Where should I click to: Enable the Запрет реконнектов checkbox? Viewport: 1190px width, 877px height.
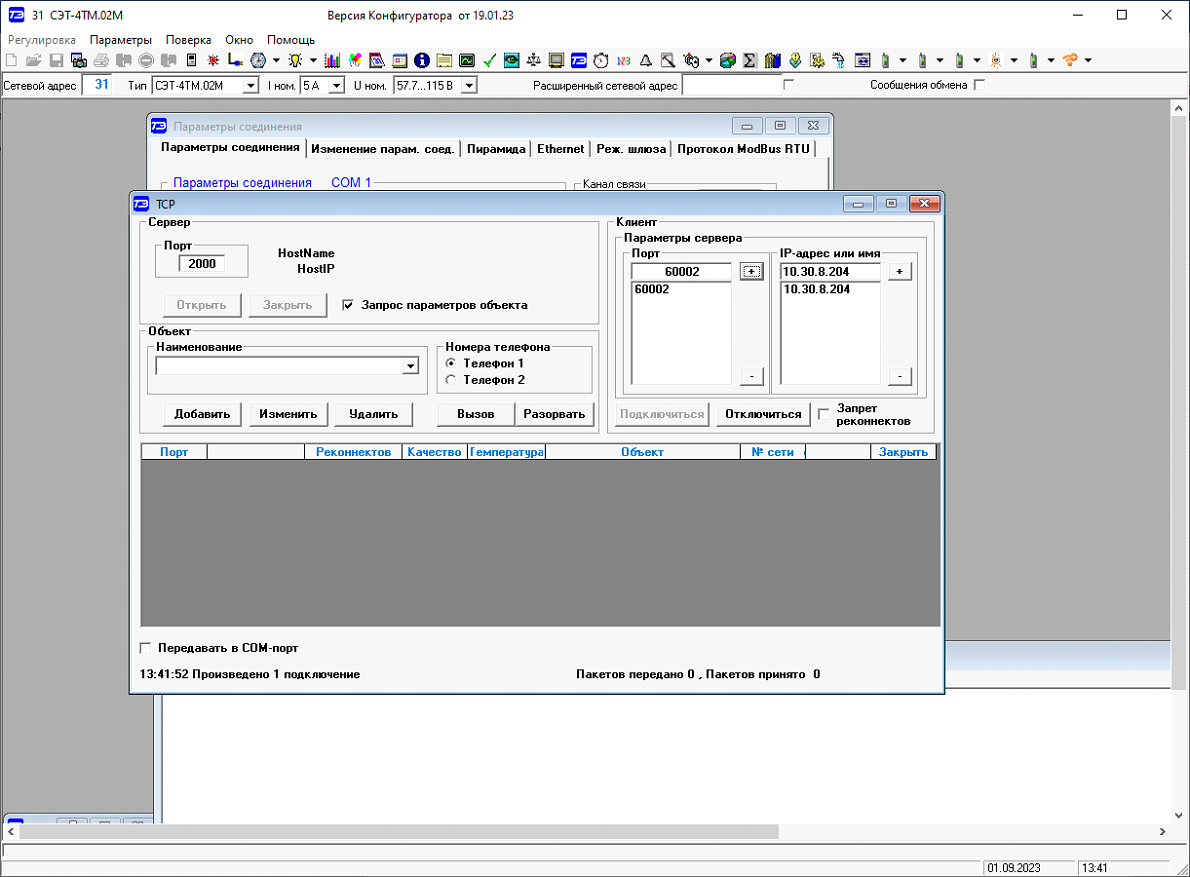tap(824, 414)
